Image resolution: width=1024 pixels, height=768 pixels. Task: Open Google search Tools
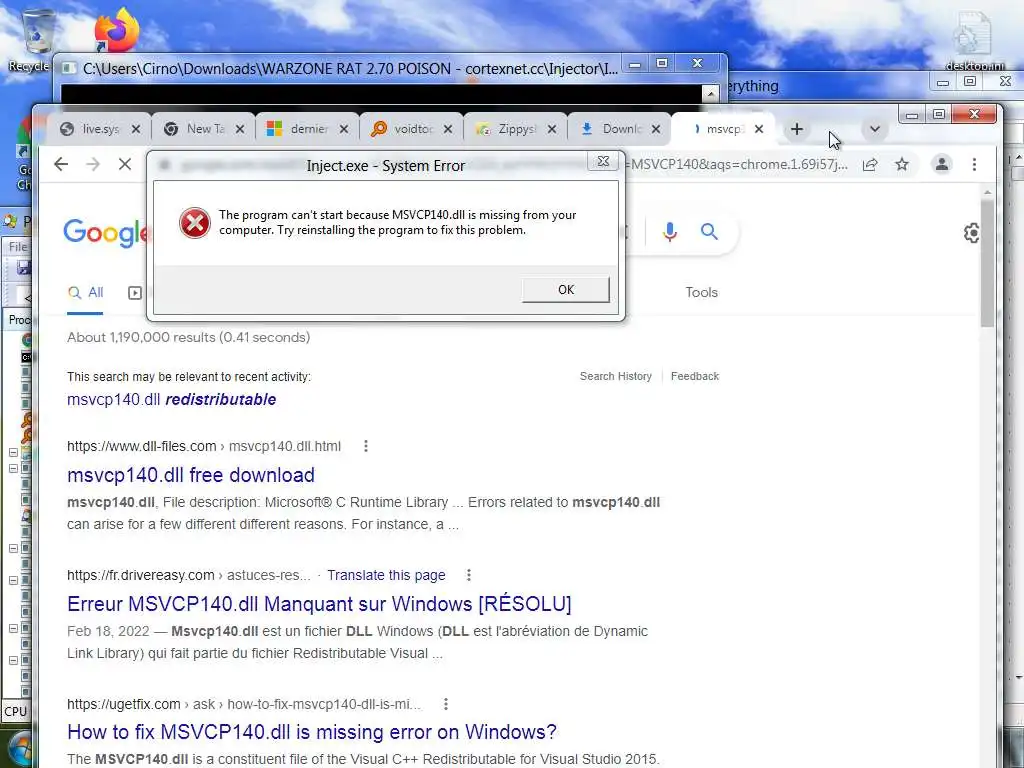[701, 293]
